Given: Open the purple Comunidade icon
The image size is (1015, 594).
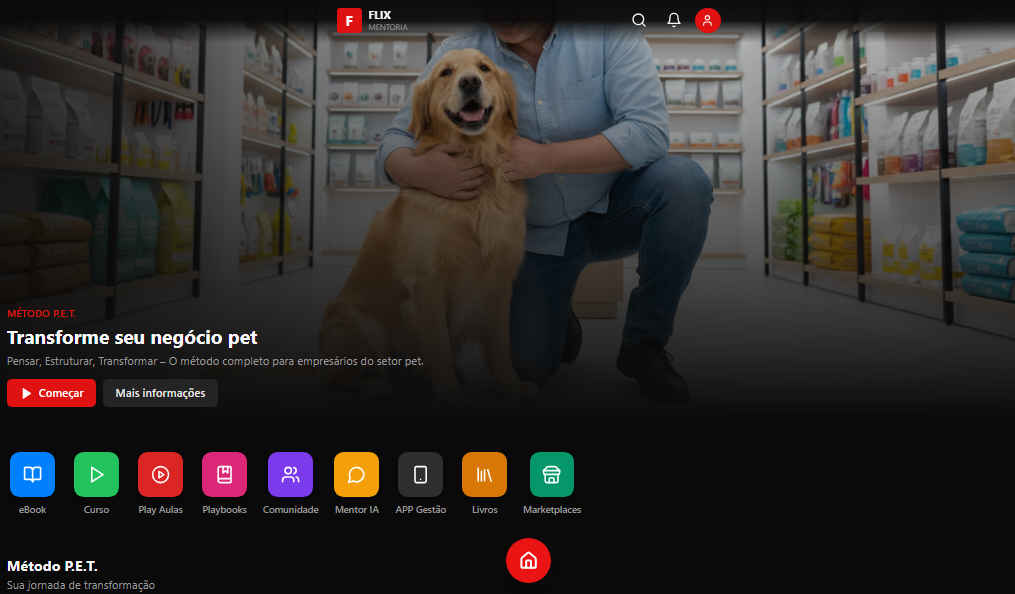Looking at the screenshot, I should tap(291, 474).
